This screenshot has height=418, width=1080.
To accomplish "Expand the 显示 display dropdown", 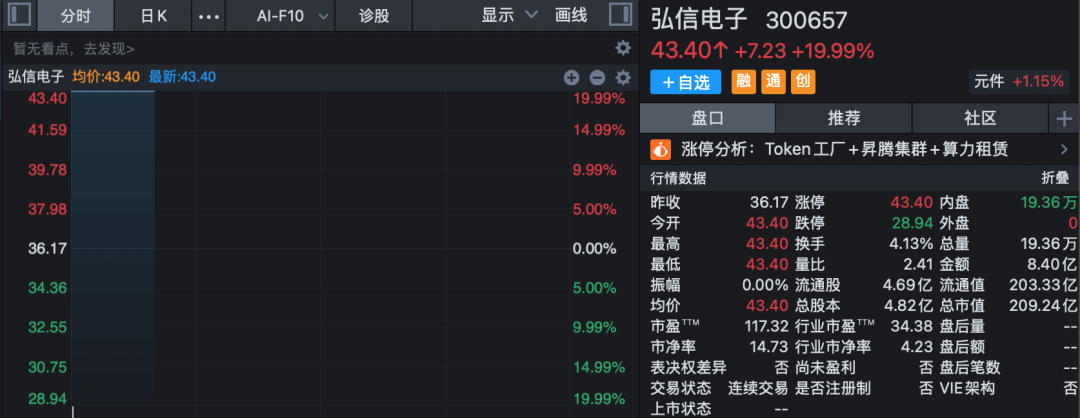I will click(509, 15).
